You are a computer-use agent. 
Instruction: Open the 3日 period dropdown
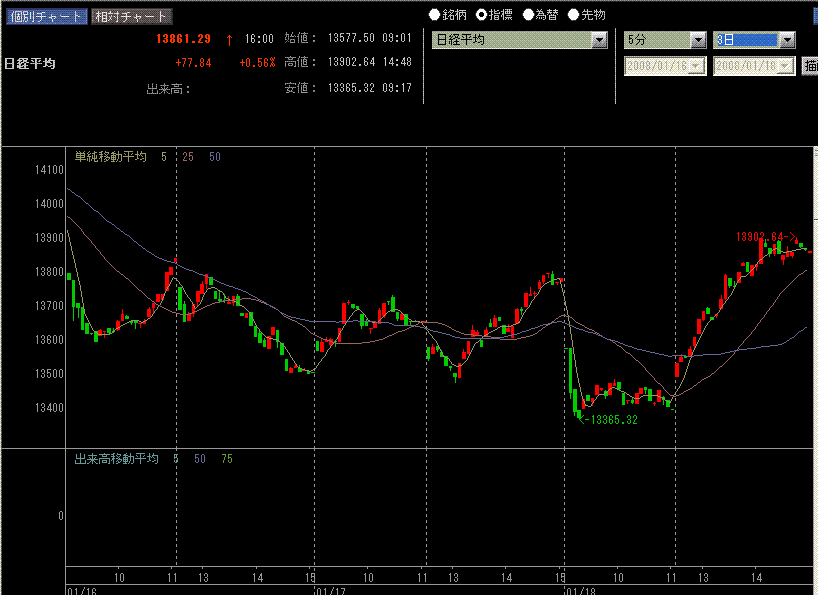point(787,40)
